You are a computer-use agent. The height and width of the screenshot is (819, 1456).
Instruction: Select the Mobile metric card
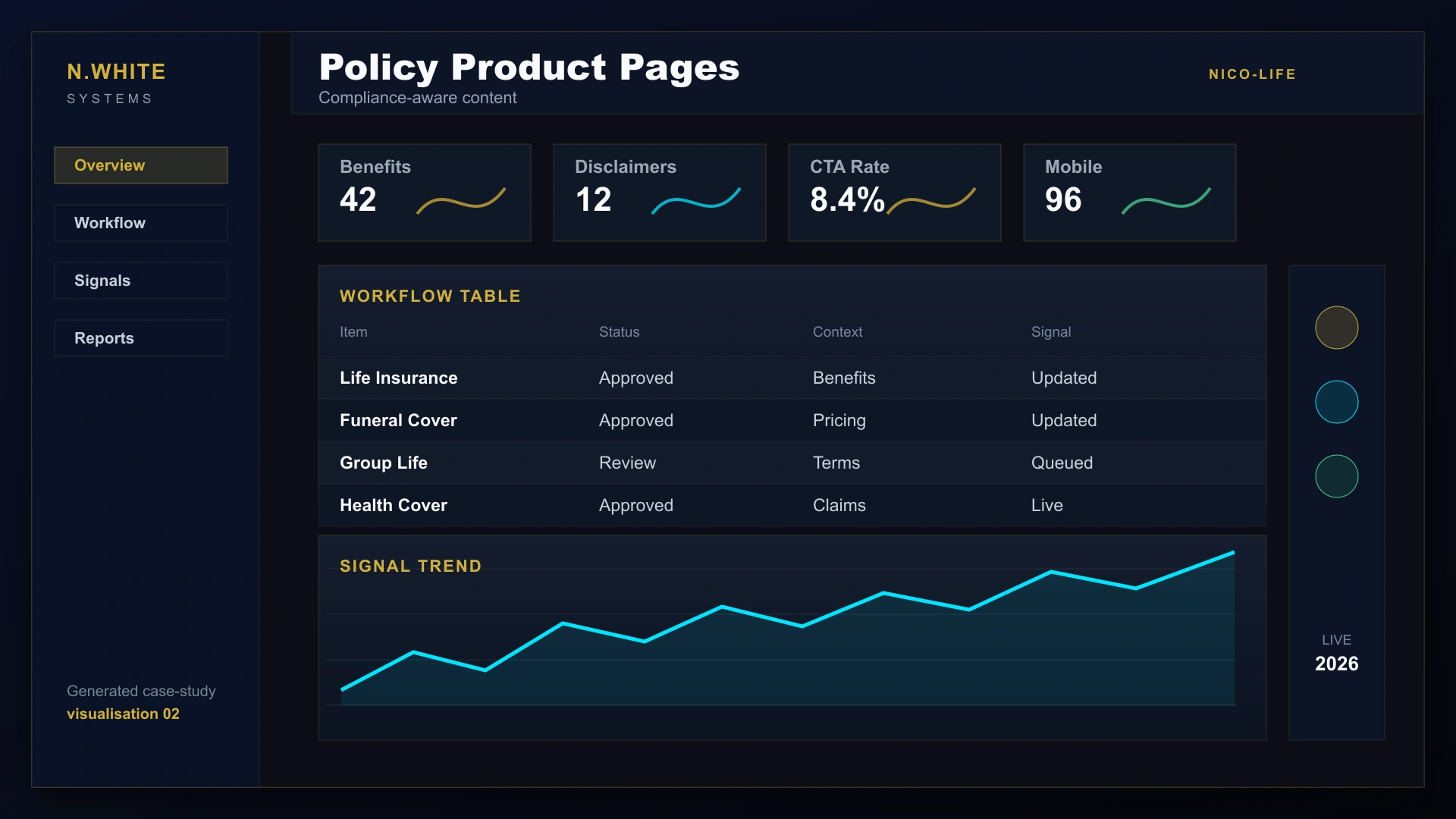coord(1130,193)
